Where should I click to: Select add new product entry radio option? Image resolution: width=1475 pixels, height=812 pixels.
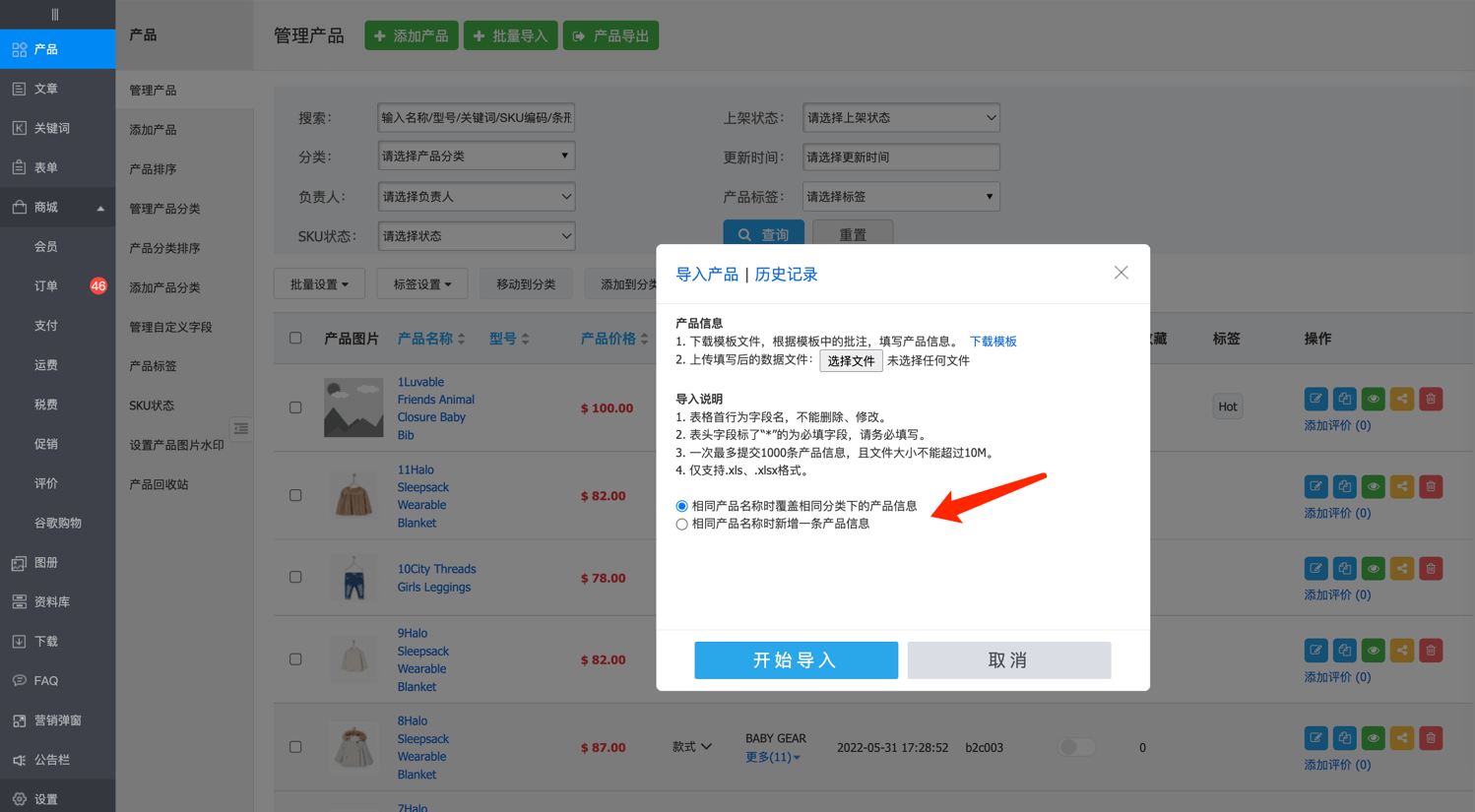(681, 525)
